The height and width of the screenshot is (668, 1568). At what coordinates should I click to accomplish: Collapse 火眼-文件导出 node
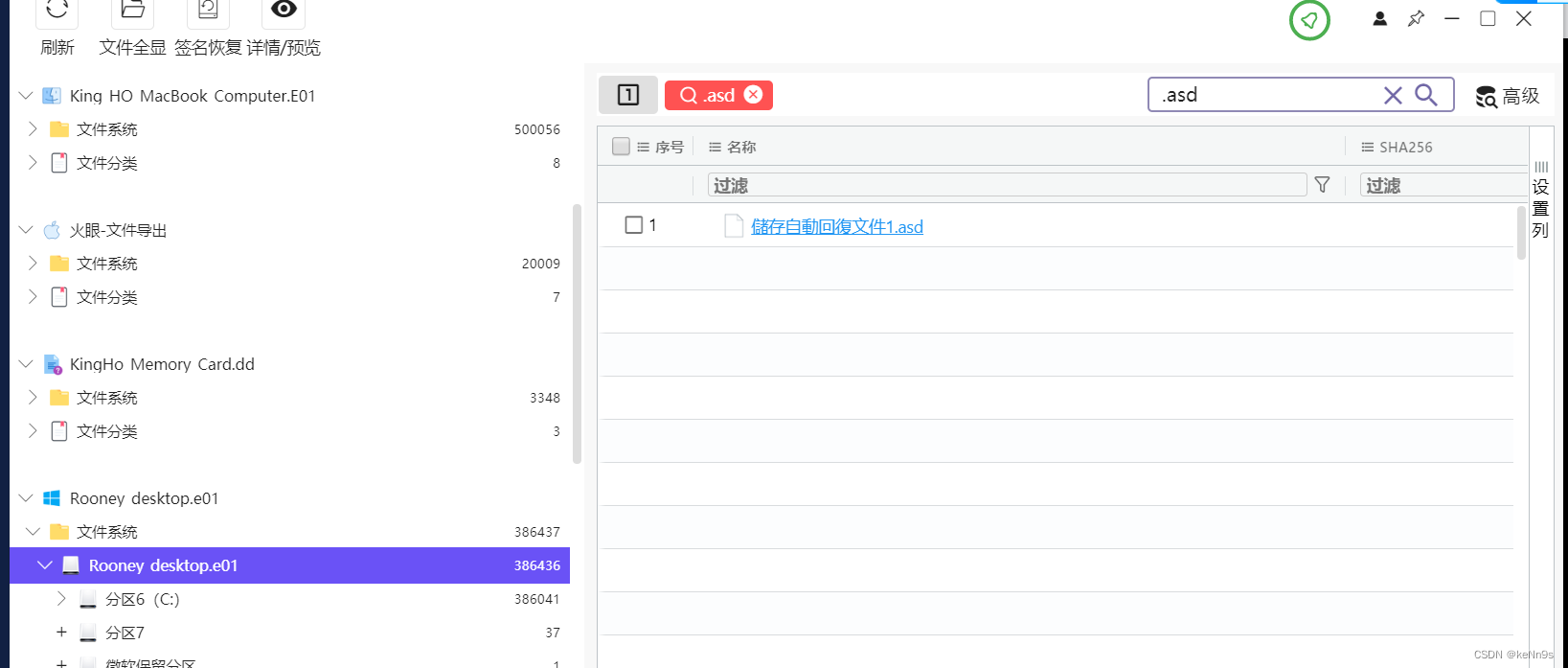[26, 230]
